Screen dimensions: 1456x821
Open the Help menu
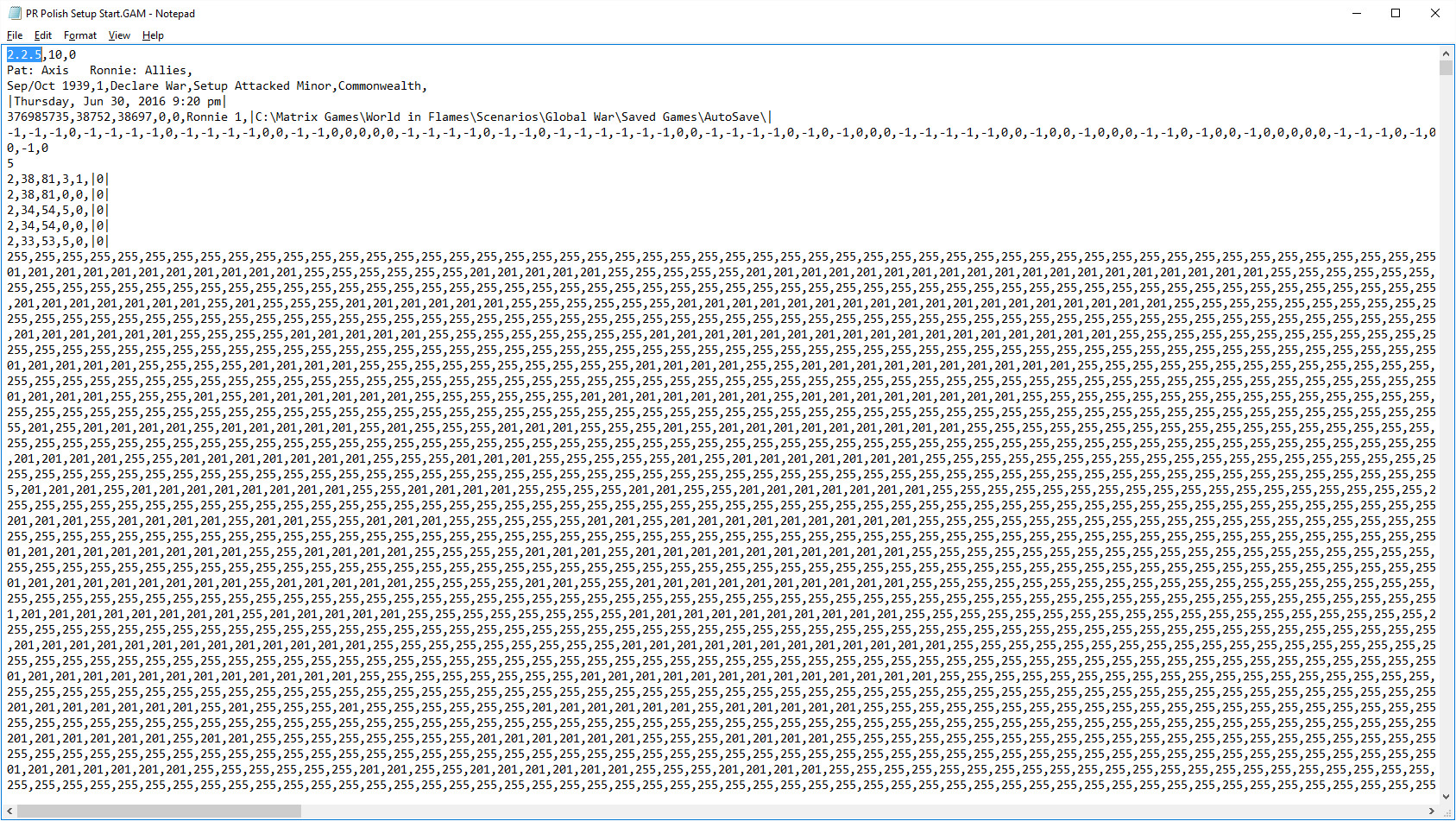tap(153, 35)
